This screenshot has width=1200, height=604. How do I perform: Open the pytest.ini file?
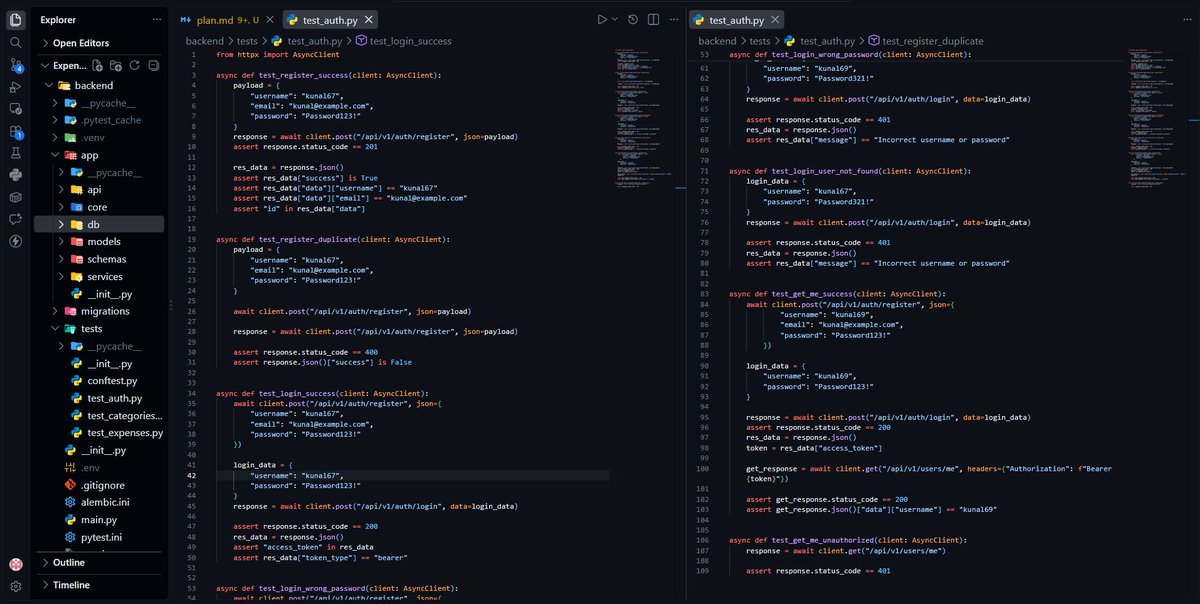(x=101, y=537)
